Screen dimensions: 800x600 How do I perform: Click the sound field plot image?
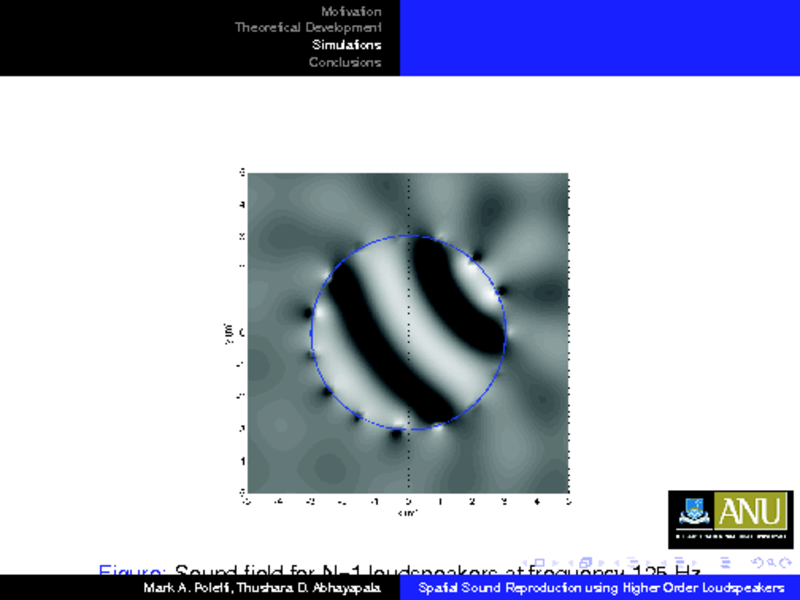coord(407,333)
